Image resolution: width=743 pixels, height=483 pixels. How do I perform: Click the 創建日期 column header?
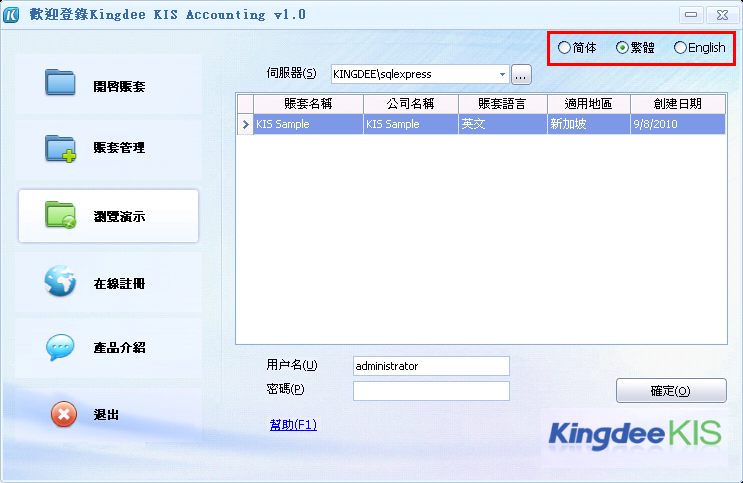678,104
